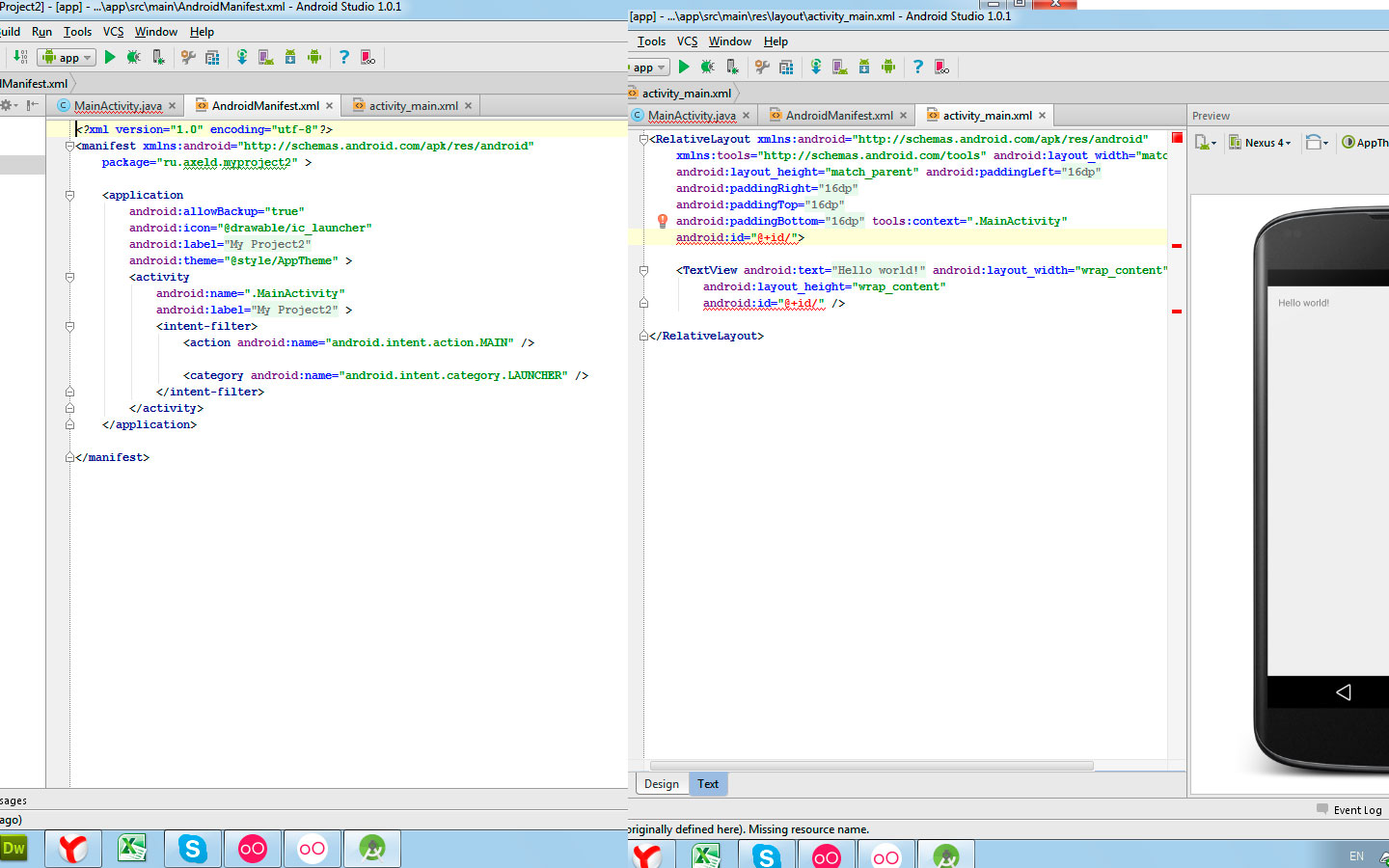Click the red error lightbulb in the gutter

coord(663,221)
